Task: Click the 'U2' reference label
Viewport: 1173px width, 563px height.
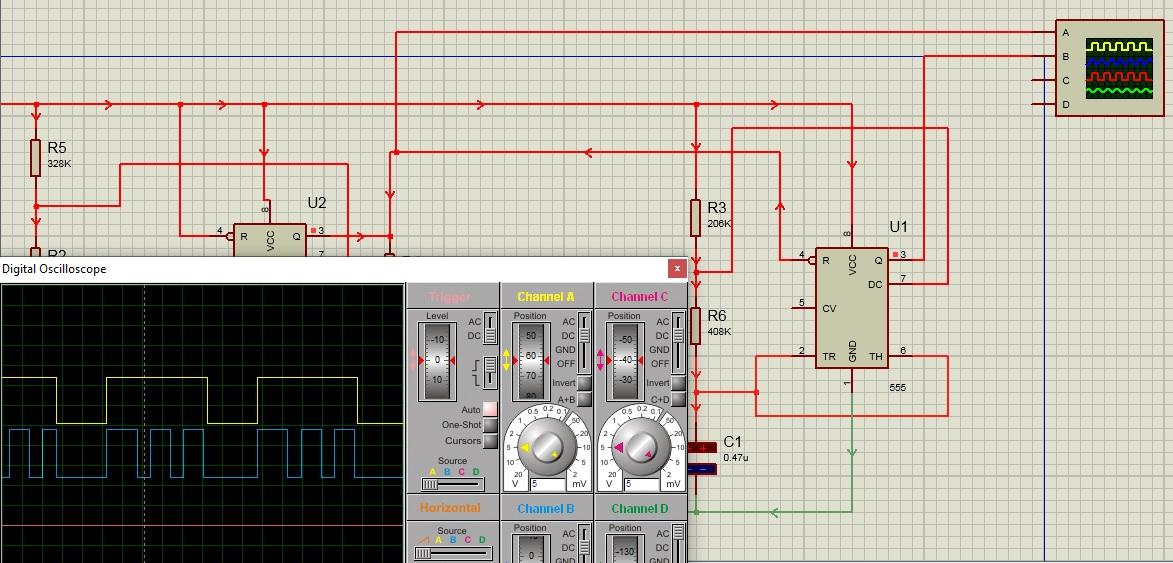Action: [317, 203]
